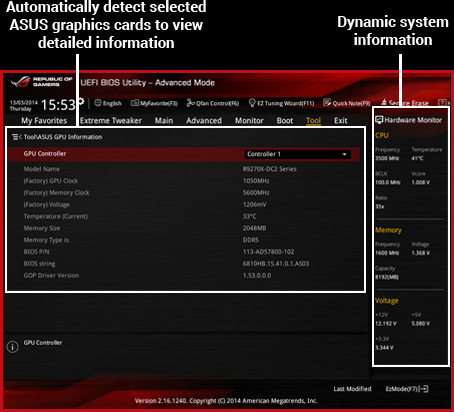Click the Tool\ASUS GPU Information breadcrumb
This screenshot has height=412, width=454.
click(x=63, y=137)
